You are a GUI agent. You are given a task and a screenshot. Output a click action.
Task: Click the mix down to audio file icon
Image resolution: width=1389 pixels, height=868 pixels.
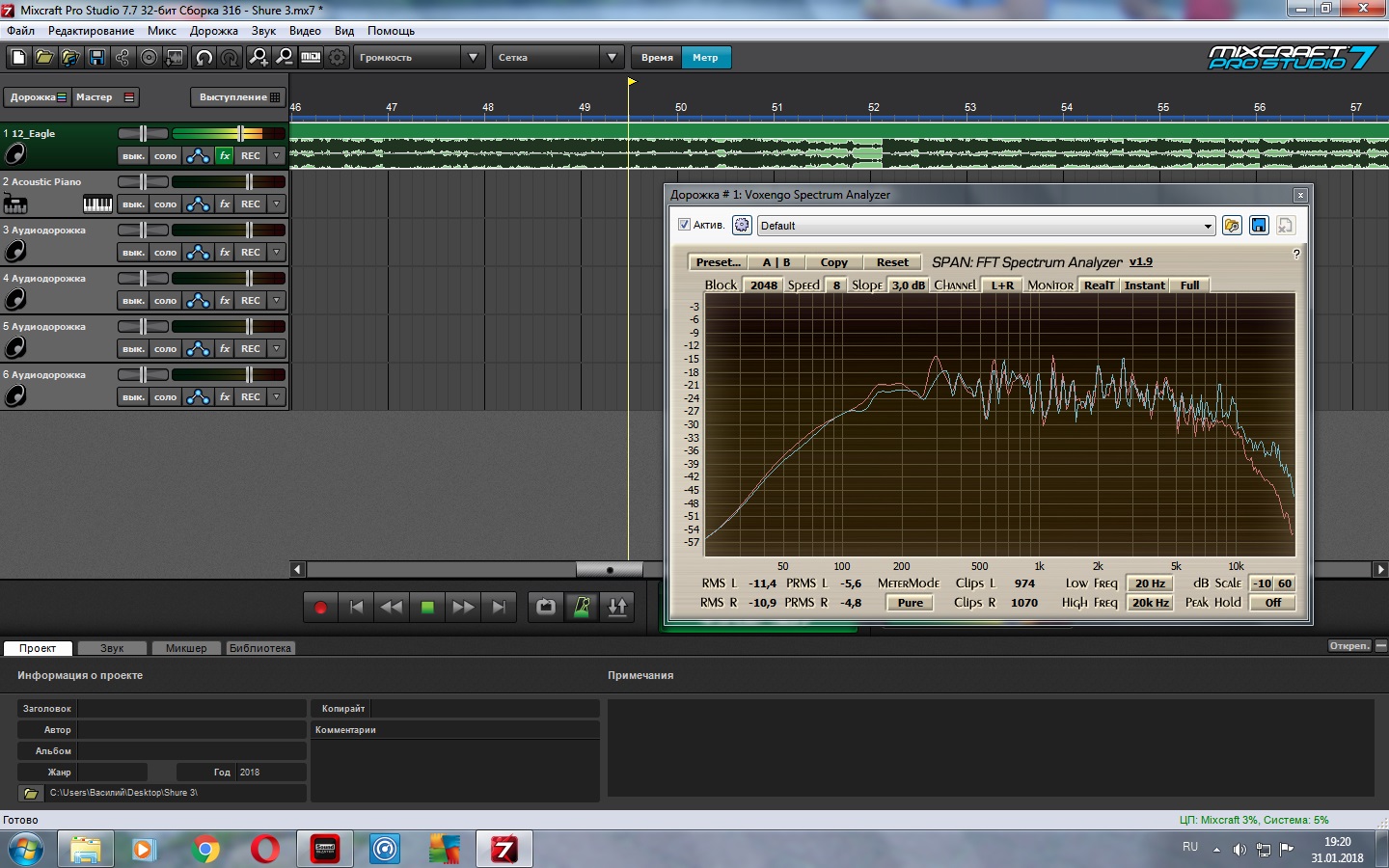click(x=175, y=58)
